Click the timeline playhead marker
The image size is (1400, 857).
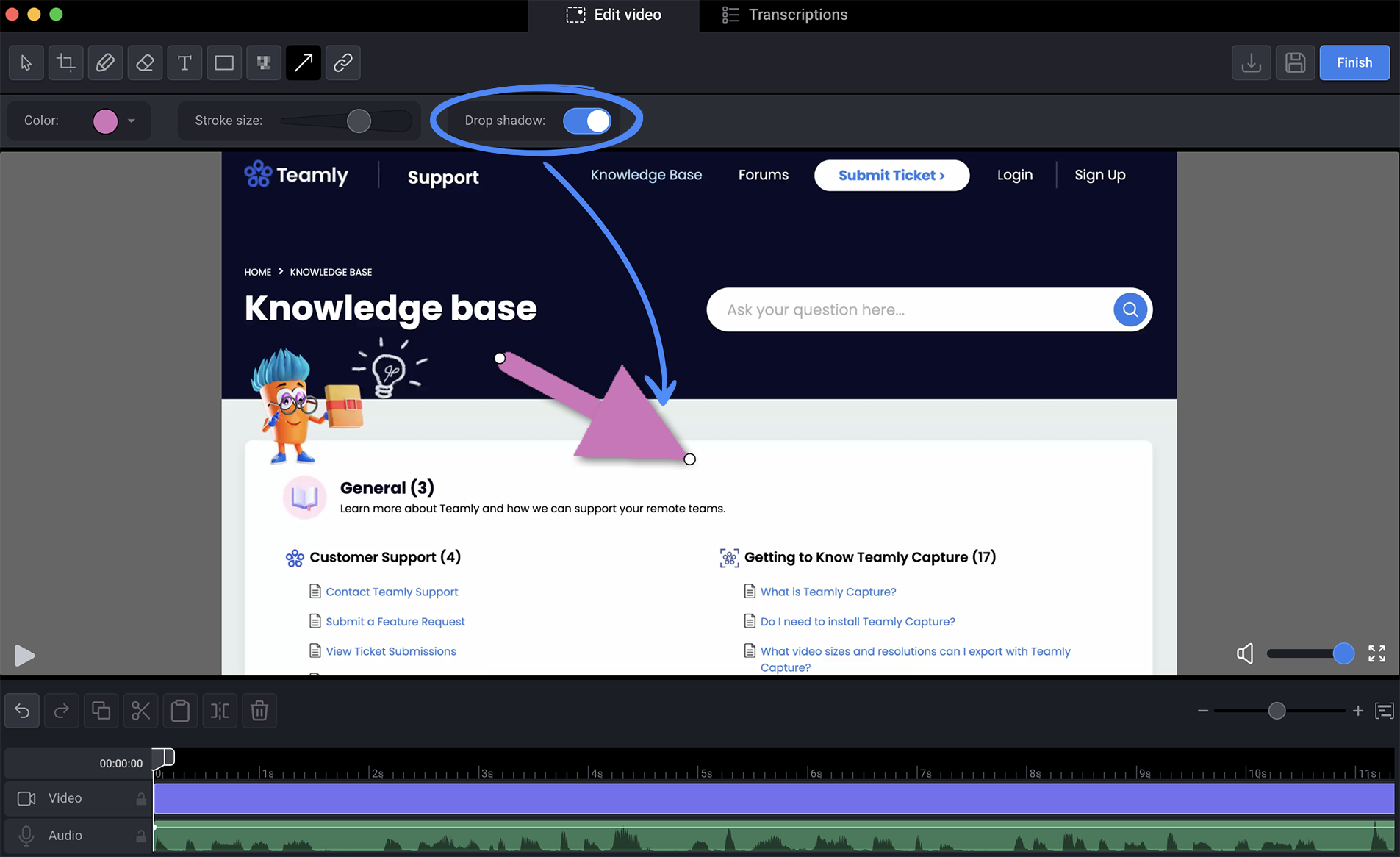pos(164,757)
